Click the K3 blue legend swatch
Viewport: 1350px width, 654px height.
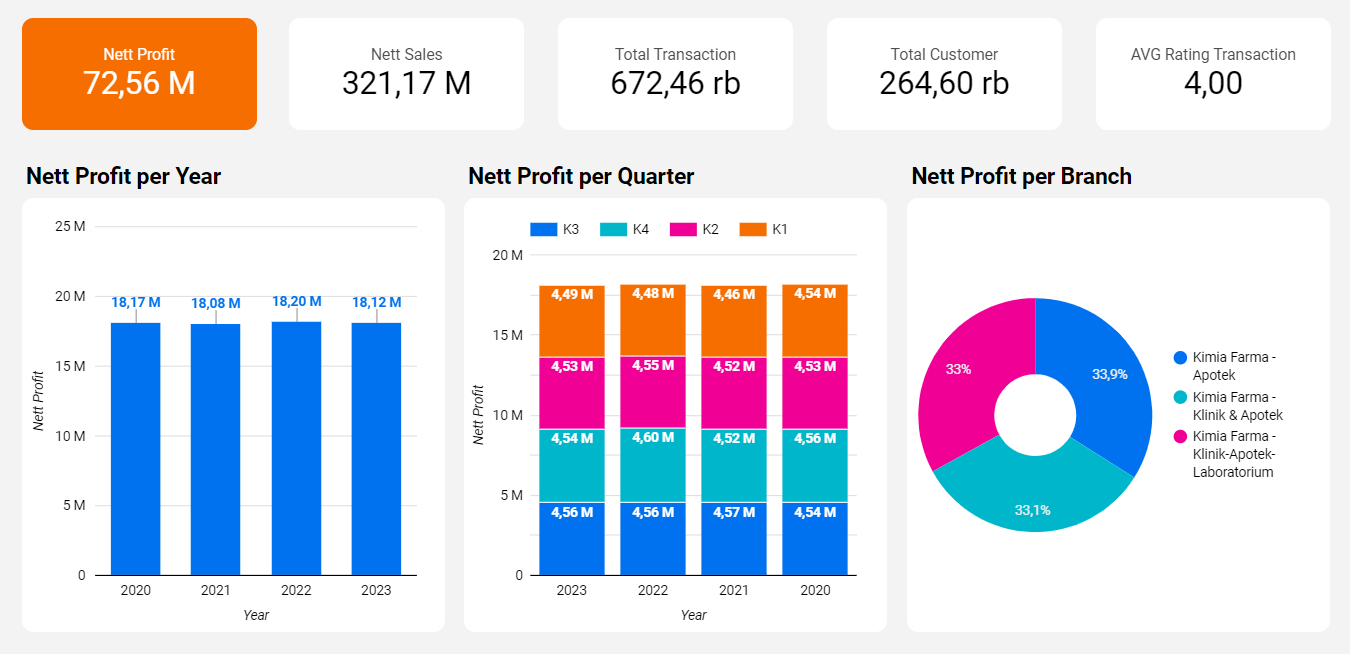click(543, 229)
